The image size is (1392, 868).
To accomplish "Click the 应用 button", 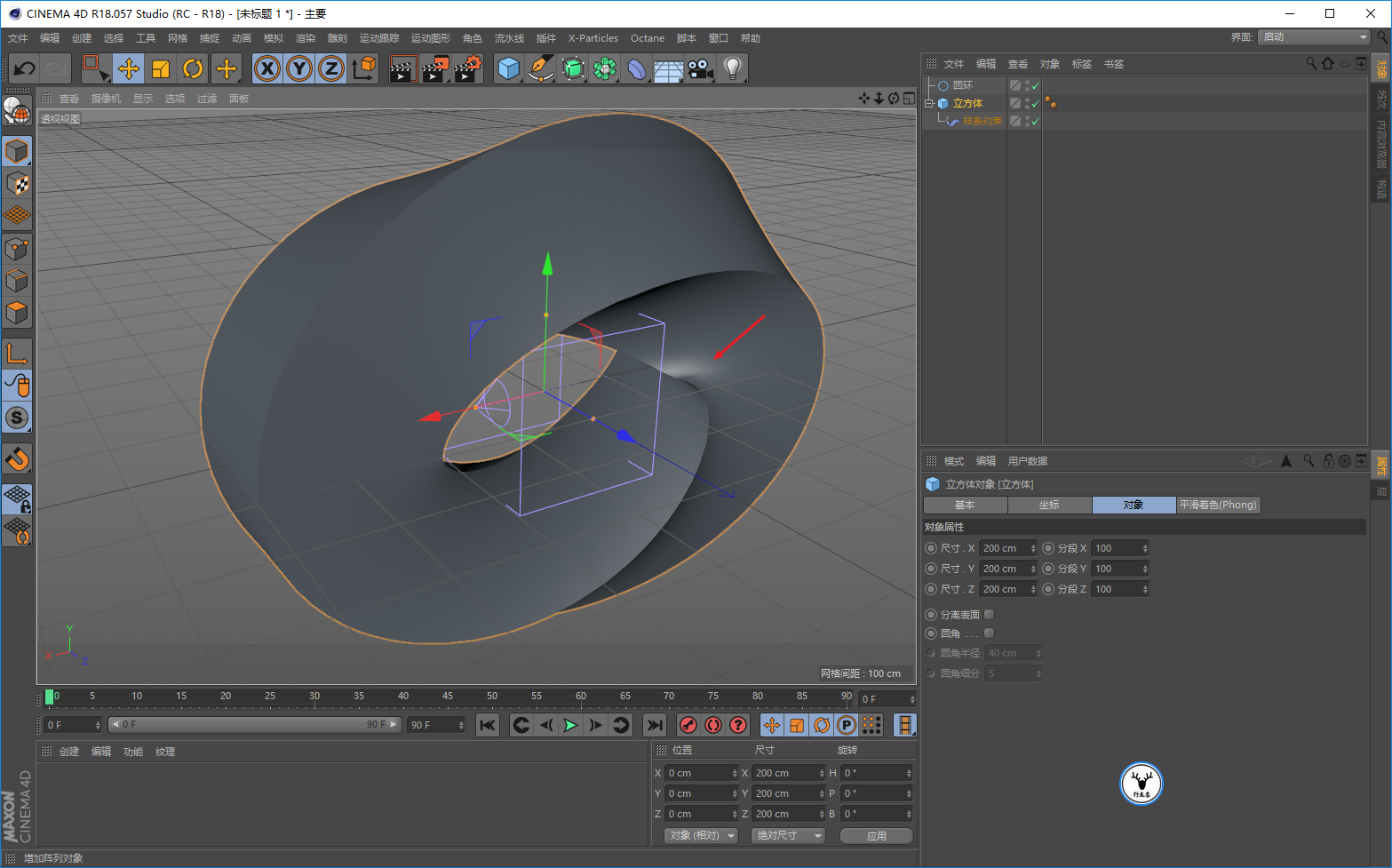I will point(877,835).
